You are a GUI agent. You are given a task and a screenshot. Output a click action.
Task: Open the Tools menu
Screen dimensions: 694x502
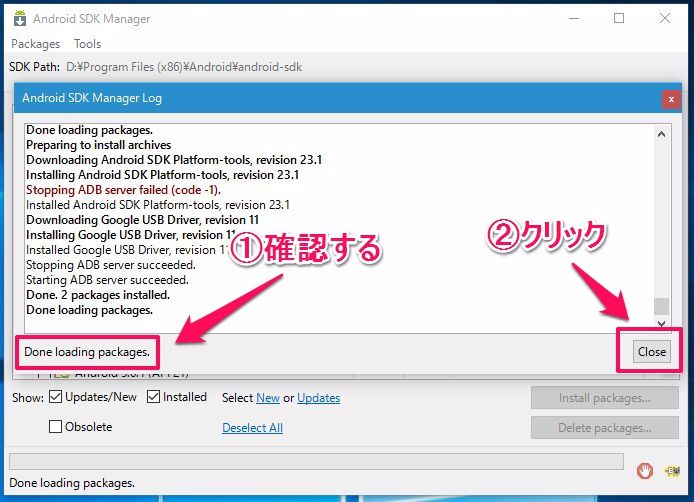(87, 44)
